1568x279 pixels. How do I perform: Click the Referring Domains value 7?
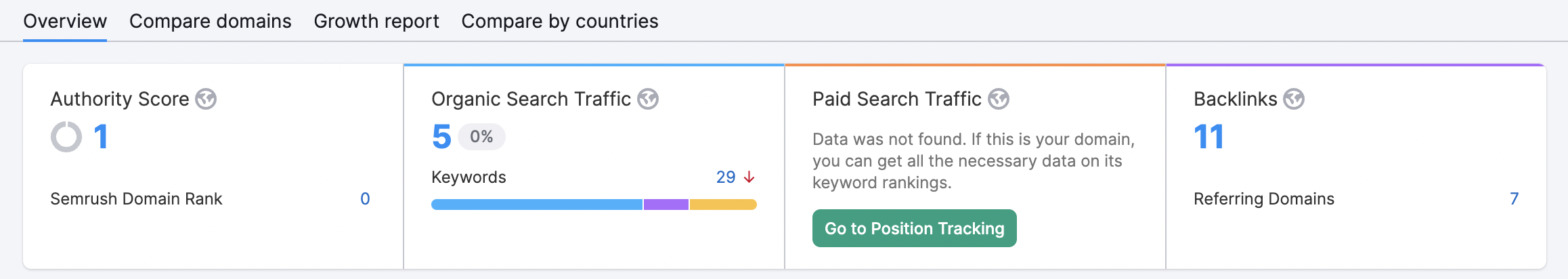coord(1515,198)
